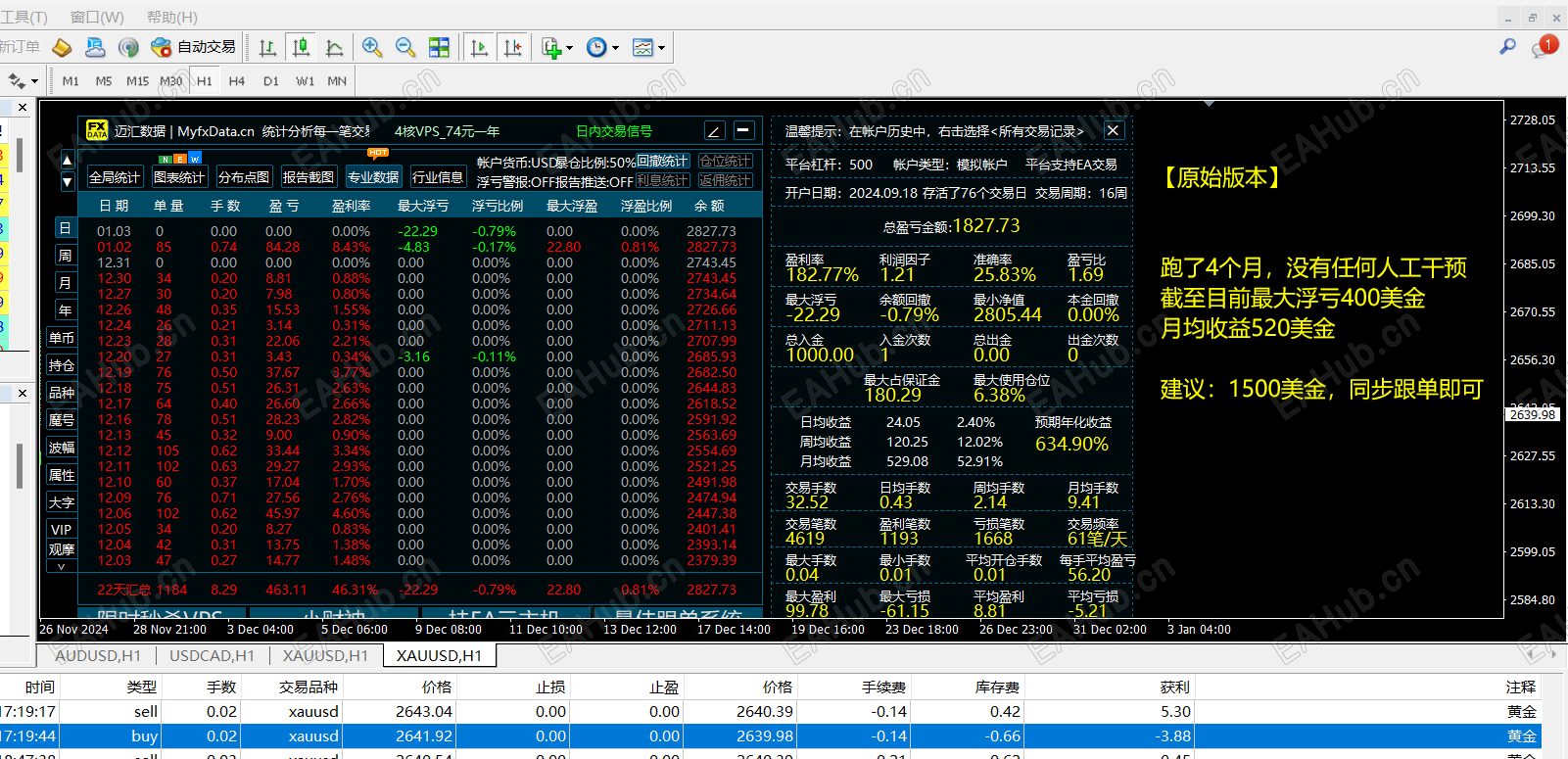
Task: Click the 获利 column header
Action: click(1175, 687)
